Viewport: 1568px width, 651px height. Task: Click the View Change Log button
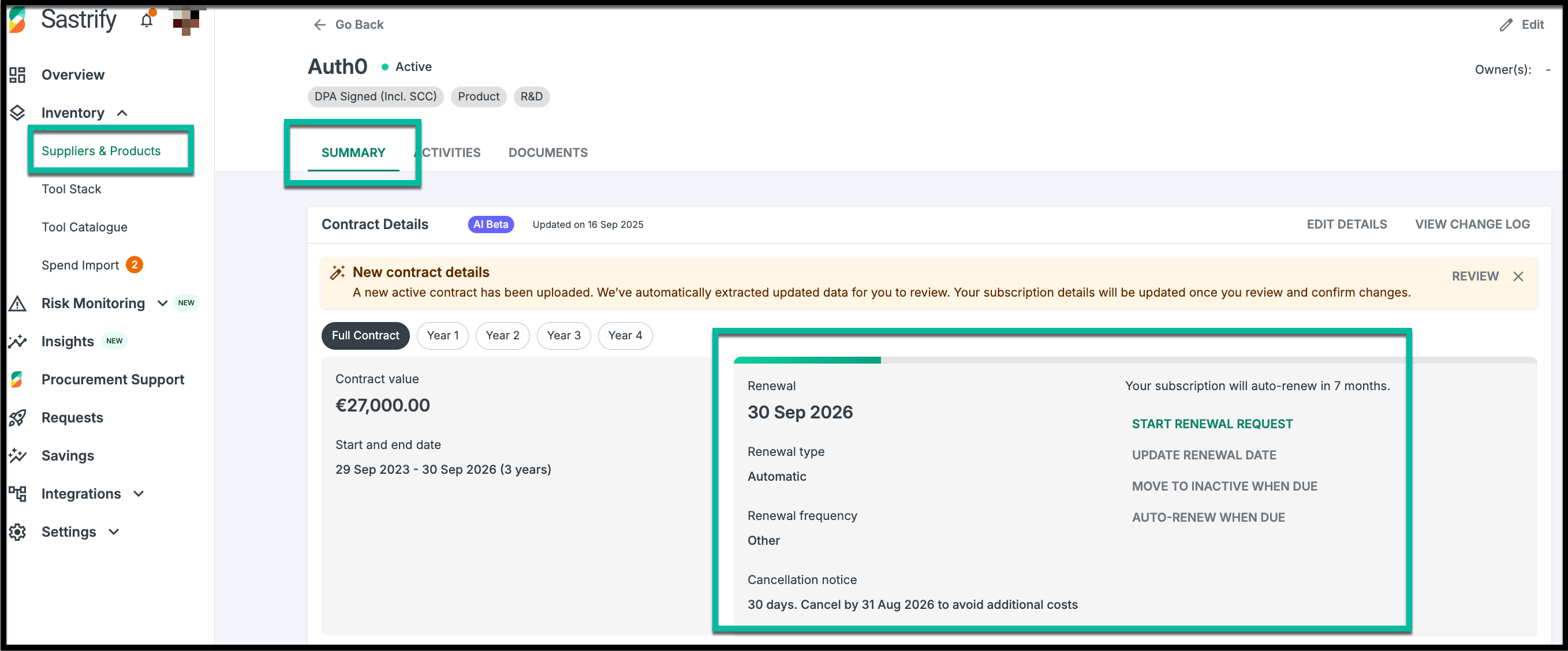[1472, 225]
